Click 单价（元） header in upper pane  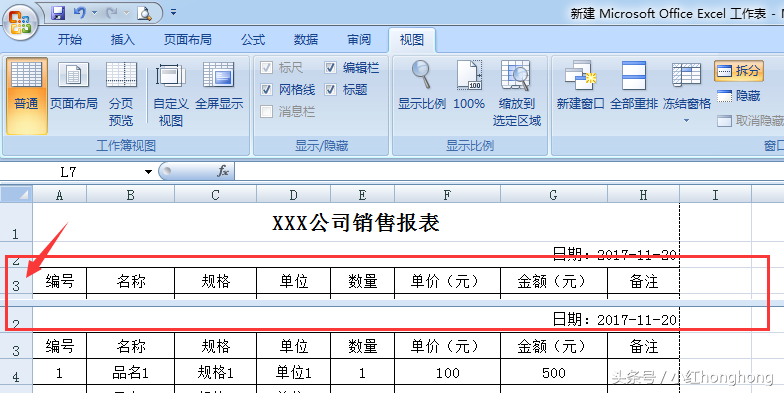click(x=447, y=281)
